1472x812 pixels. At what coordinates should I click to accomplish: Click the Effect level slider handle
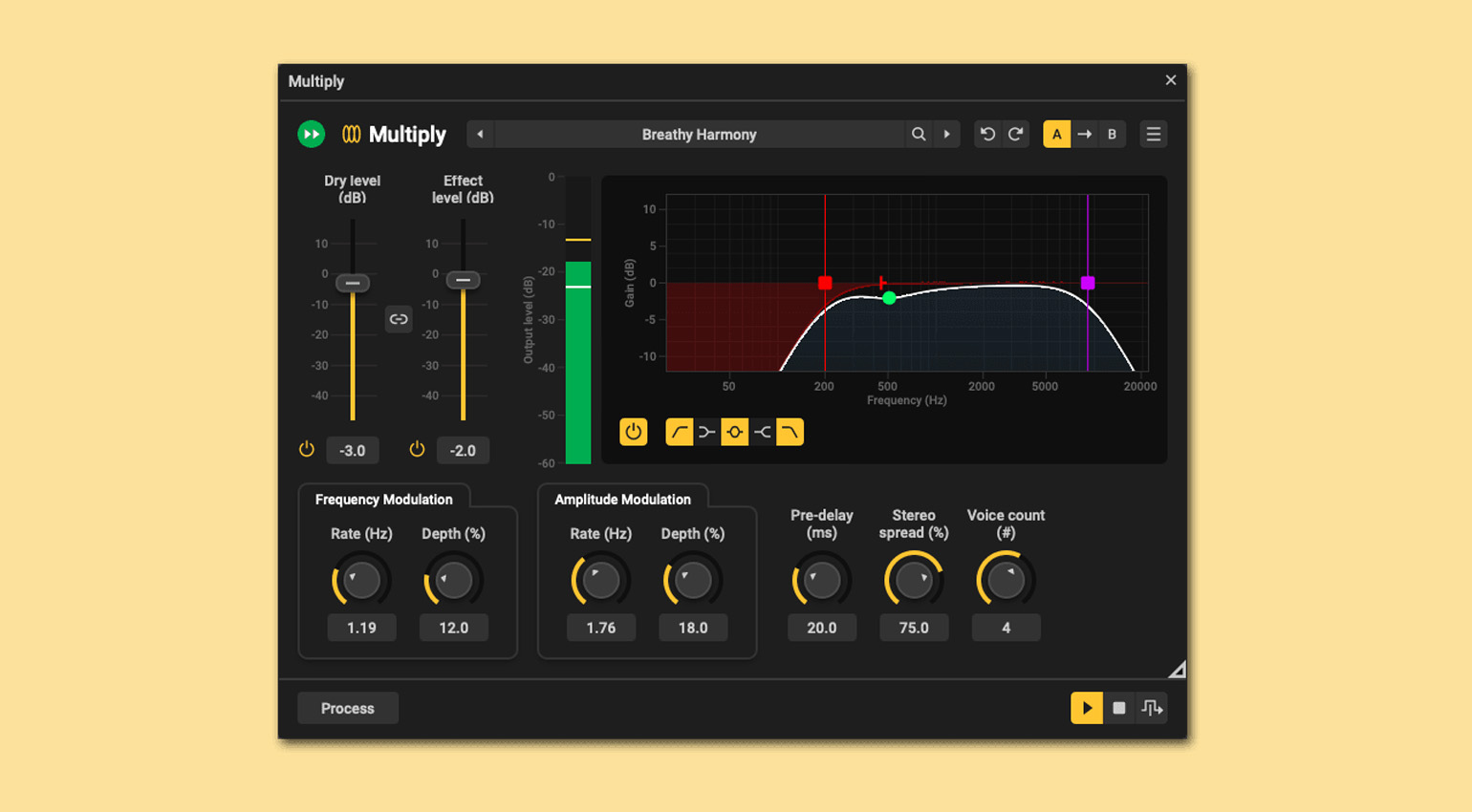pyautogui.click(x=463, y=280)
